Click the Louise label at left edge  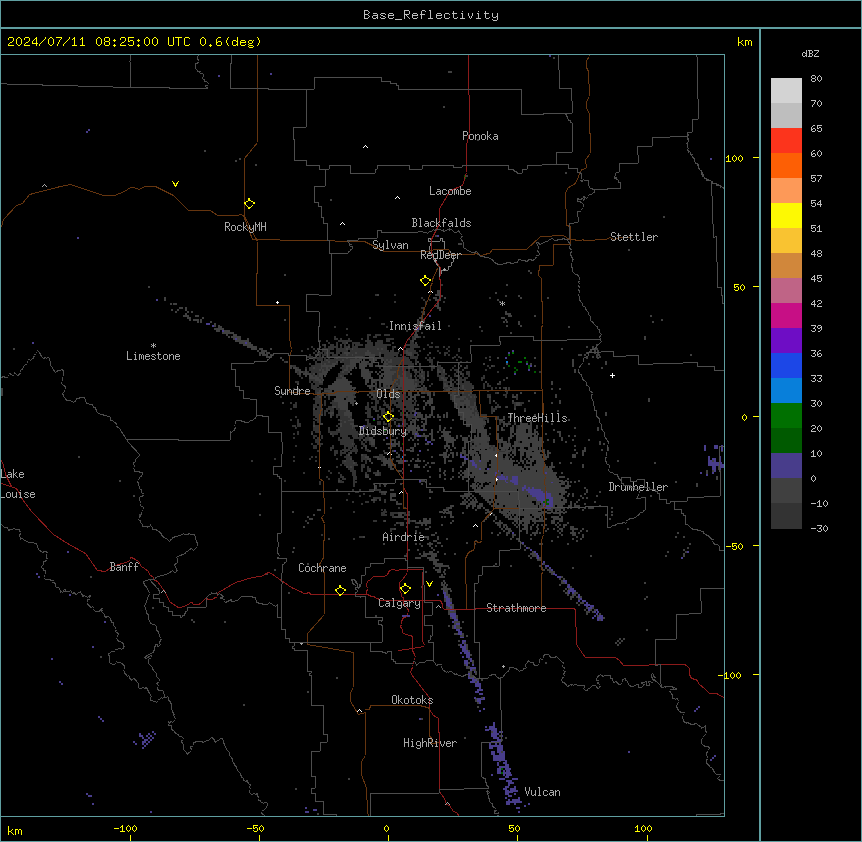(x=18, y=494)
